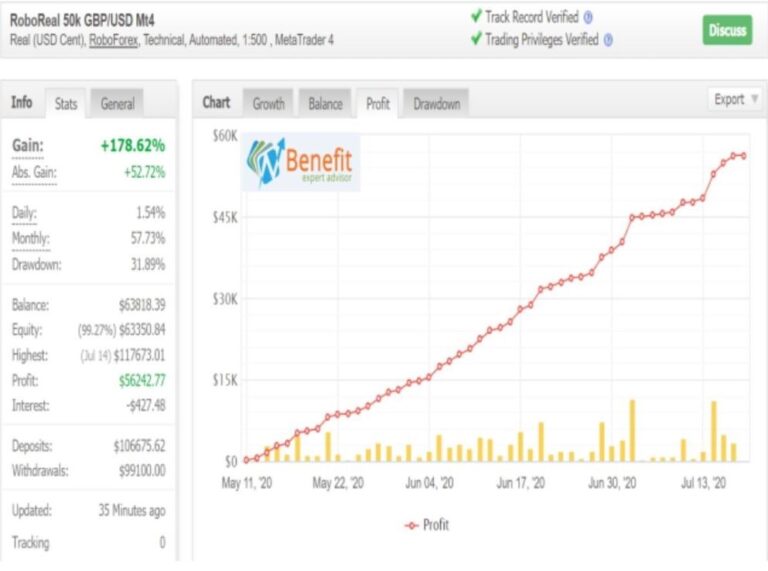This screenshot has width=768, height=571.
Task: Toggle the Profit legend marker
Action: (x=411, y=525)
